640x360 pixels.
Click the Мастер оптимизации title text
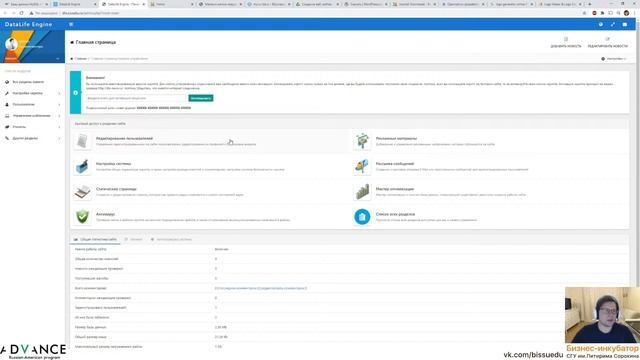point(395,189)
